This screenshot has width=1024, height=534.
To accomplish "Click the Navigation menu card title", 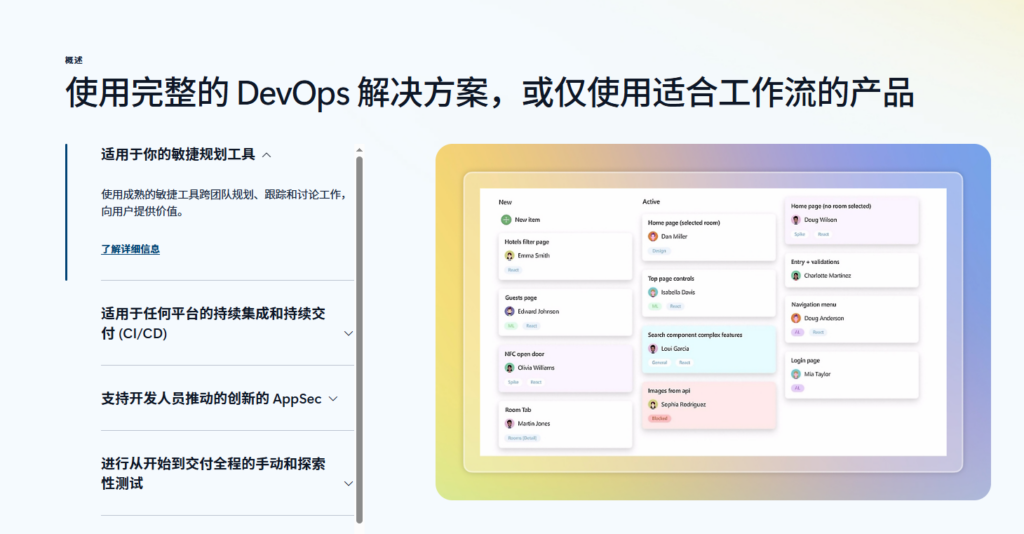I will coord(813,305).
